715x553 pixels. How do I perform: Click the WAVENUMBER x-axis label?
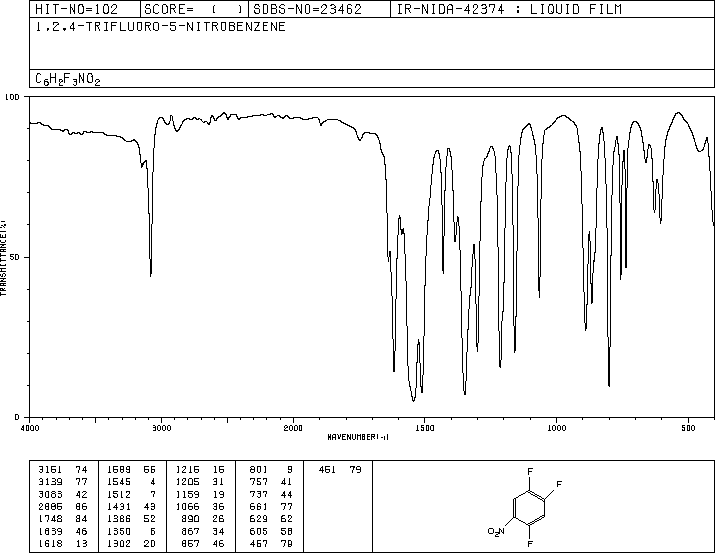pos(358,437)
